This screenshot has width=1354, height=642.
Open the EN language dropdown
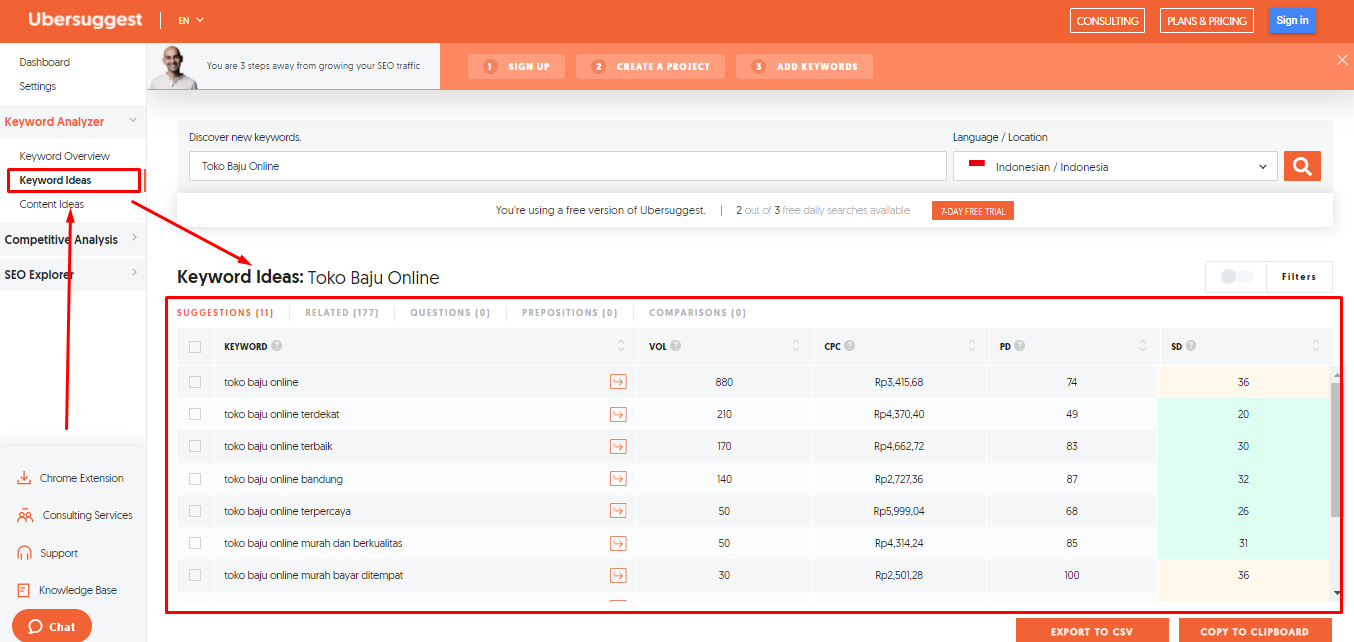click(x=191, y=20)
